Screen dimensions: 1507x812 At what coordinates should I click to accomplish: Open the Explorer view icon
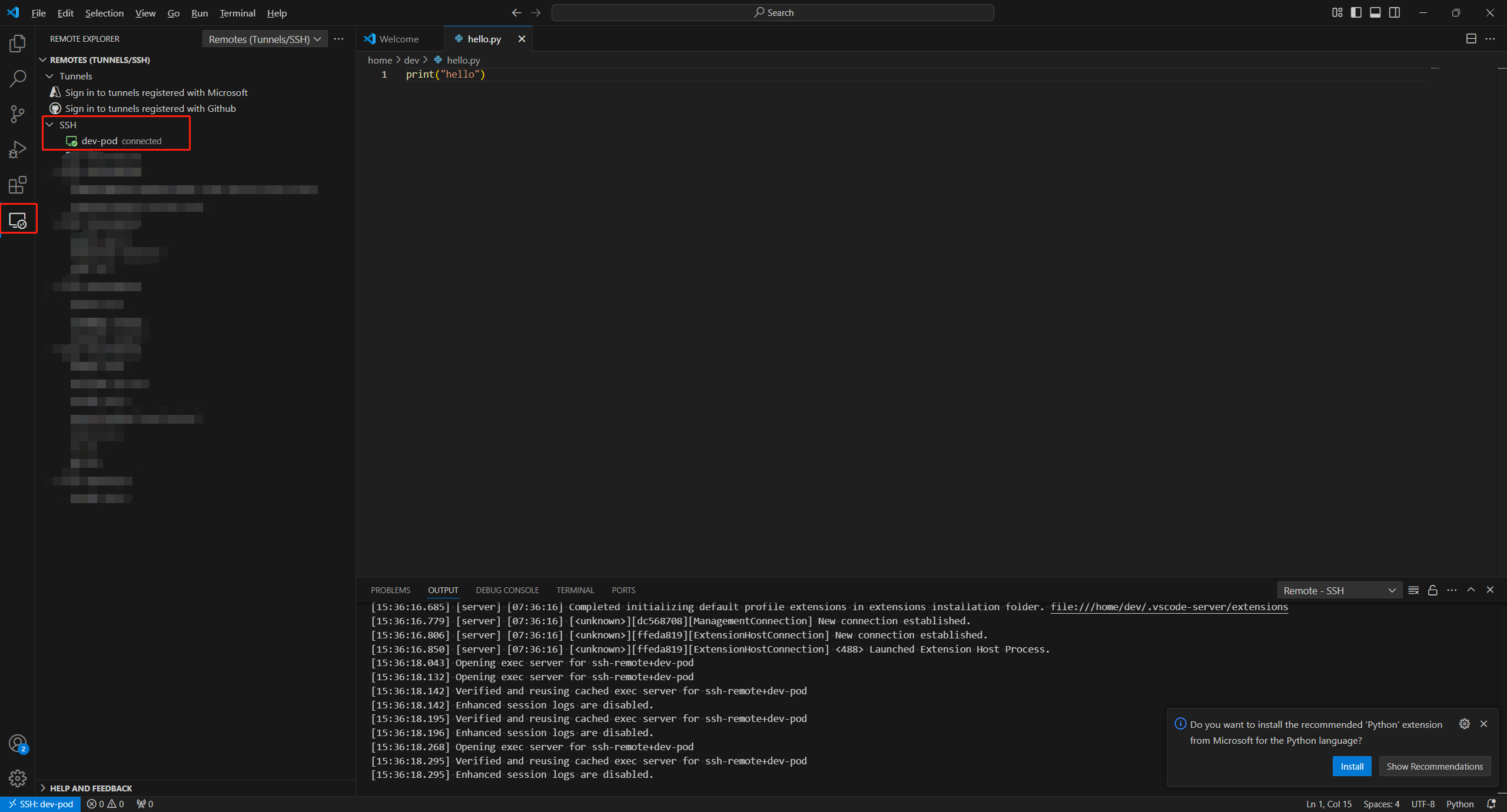click(18, 44)
